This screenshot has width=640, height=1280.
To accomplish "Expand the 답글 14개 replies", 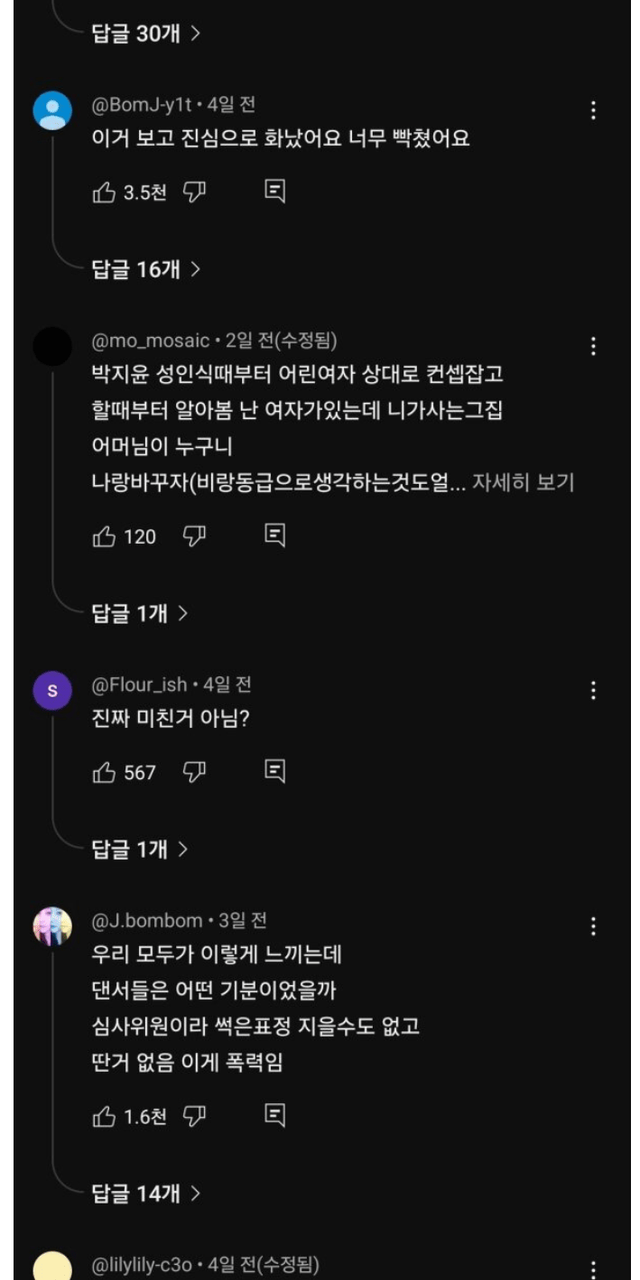I will tap(146, 1193).
